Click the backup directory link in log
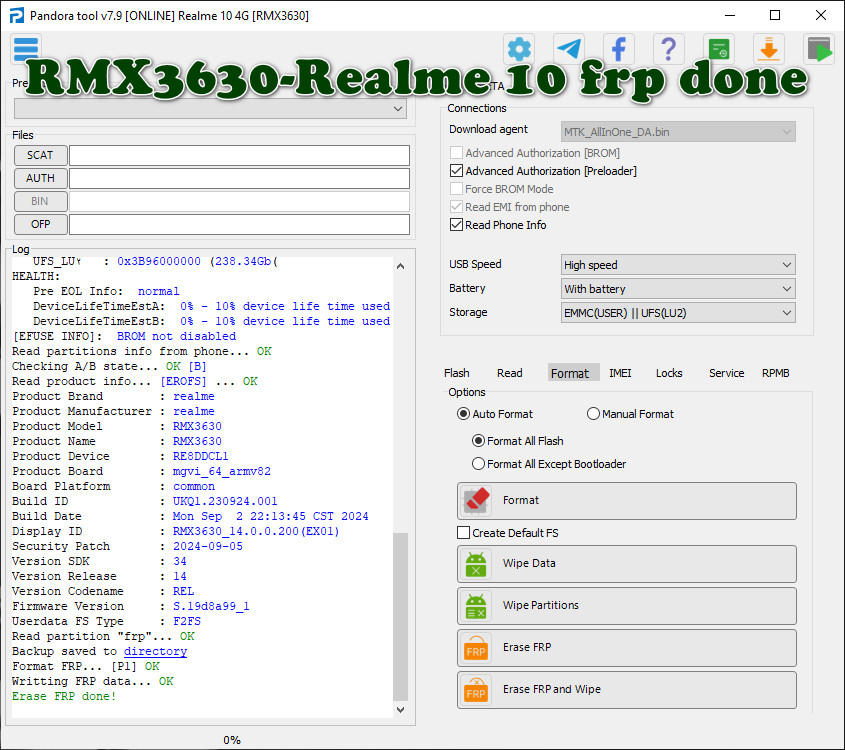Screen dimensions: 845x750 click(x=155, y=650)
